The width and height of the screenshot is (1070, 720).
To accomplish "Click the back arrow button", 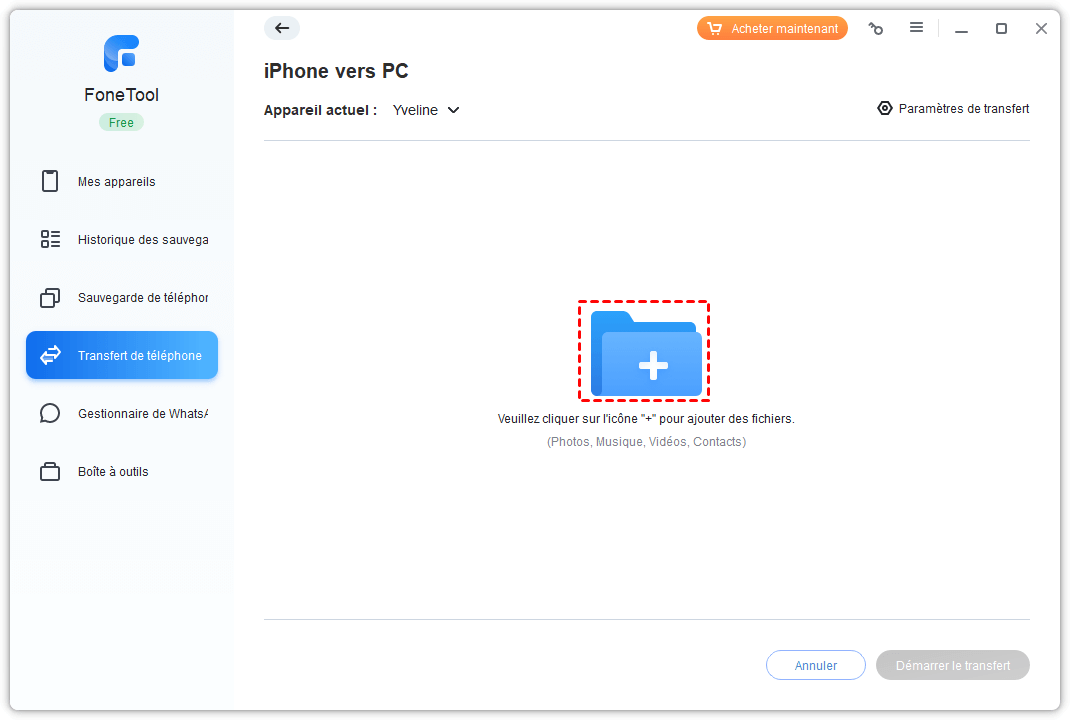I will pyautogui.click(x=282, y=28).
